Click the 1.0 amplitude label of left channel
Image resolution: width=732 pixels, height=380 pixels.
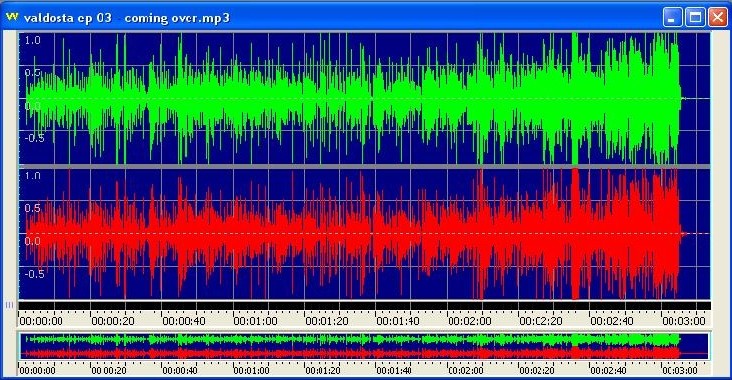coord(32,40)
